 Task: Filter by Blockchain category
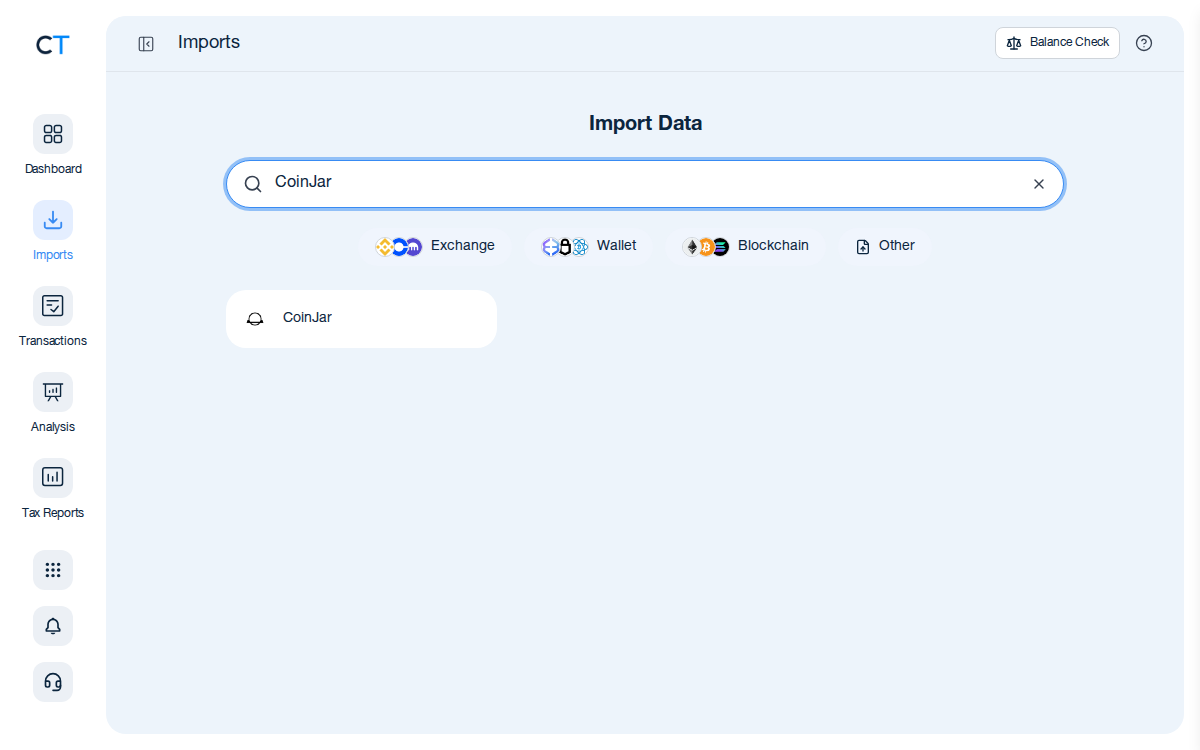(x=746, y=246)
